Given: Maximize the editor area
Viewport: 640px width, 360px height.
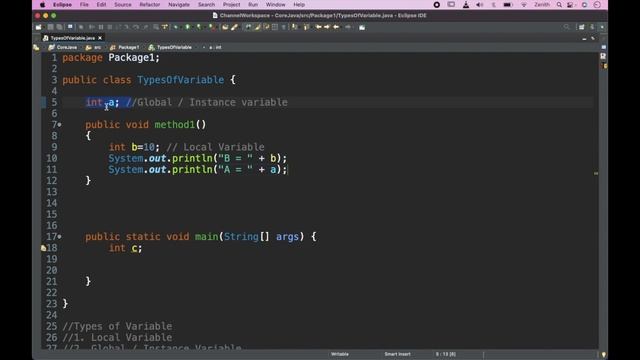Looking at the screenshot, I should pos(593,38).
